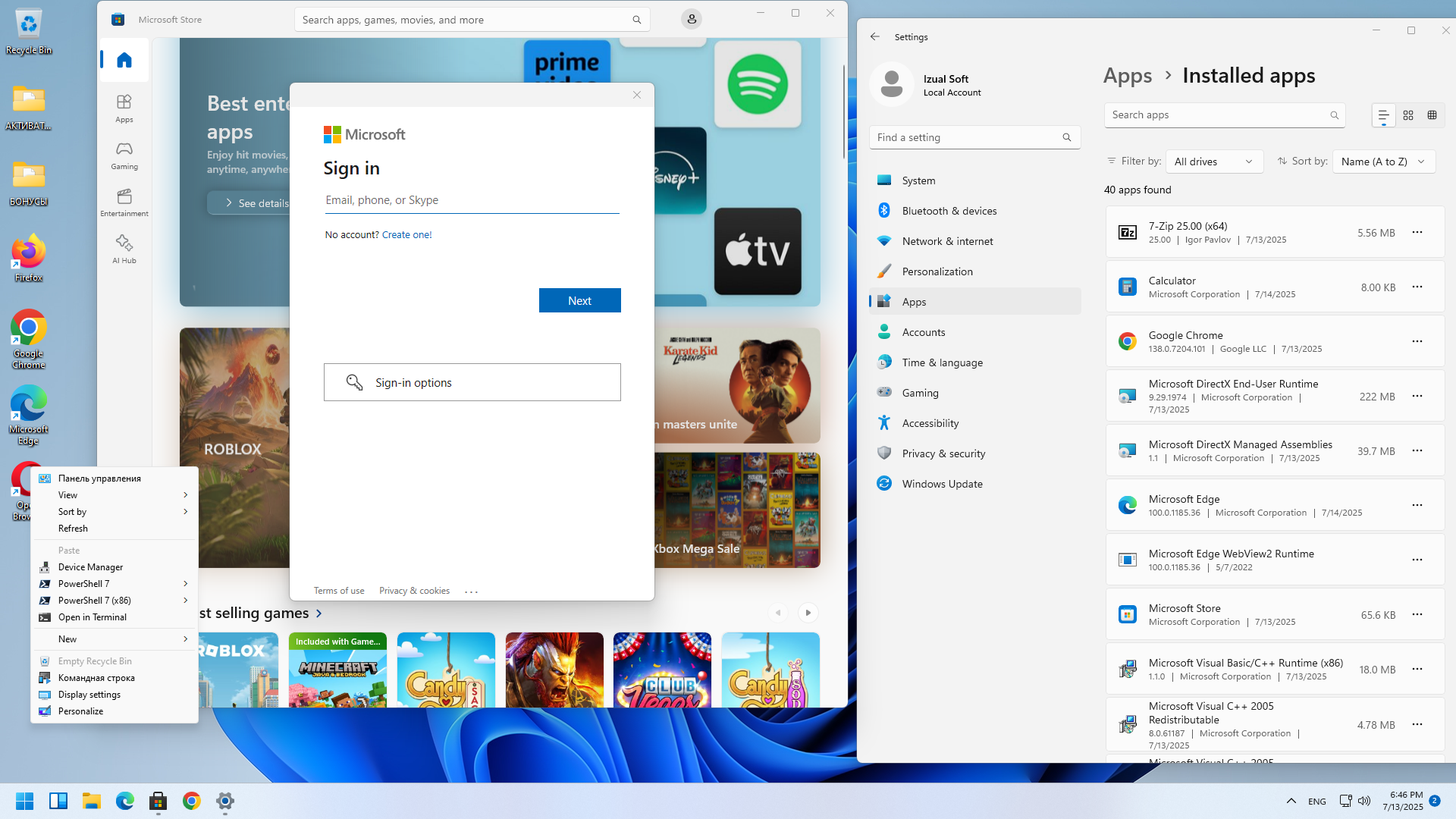Open the Firefox desktop shortcut
1456x819 pixels.
pyautogui.click(x=29, y=259)
